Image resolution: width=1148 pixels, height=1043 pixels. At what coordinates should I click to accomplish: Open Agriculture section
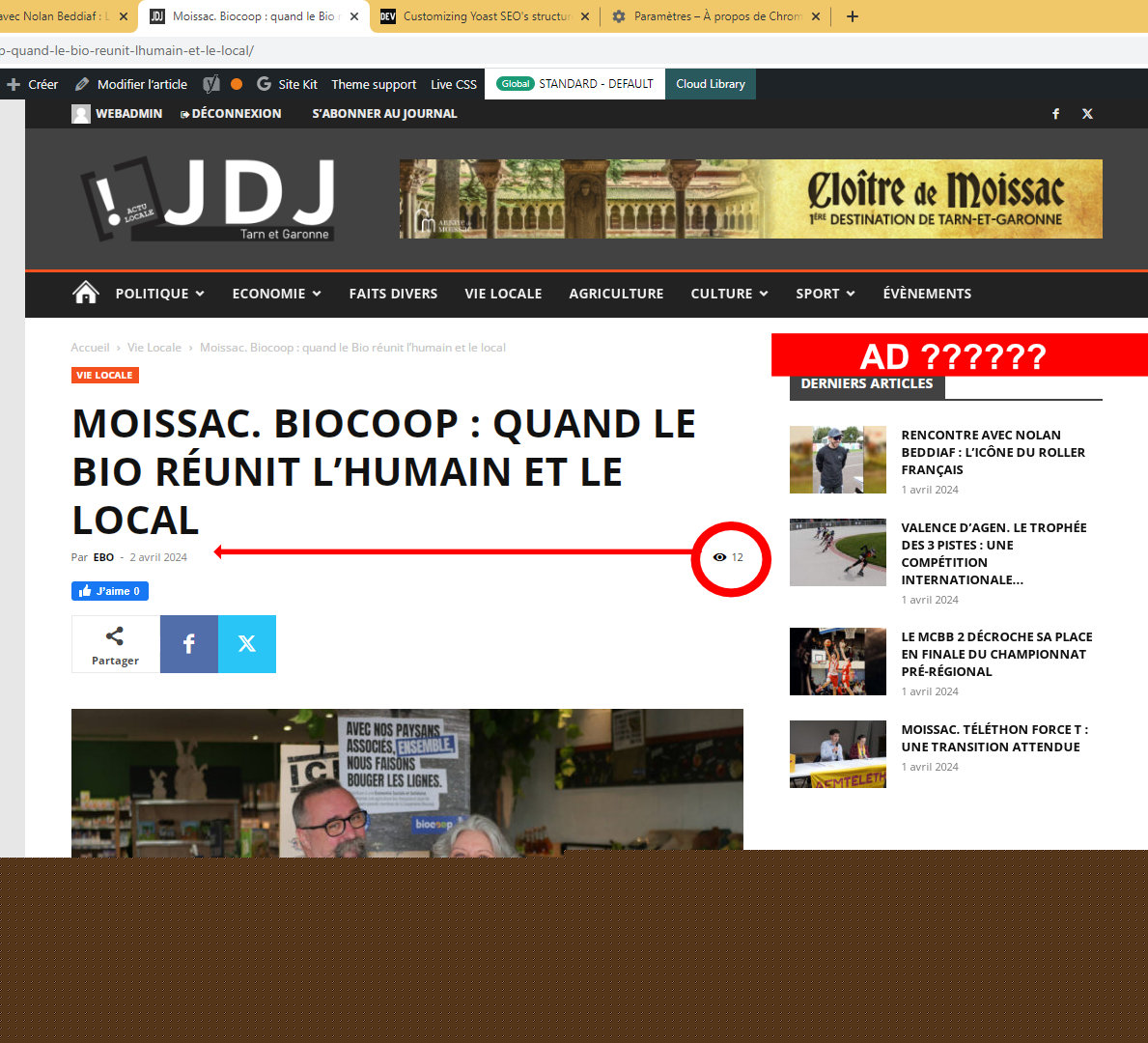[x=616, y=294]
